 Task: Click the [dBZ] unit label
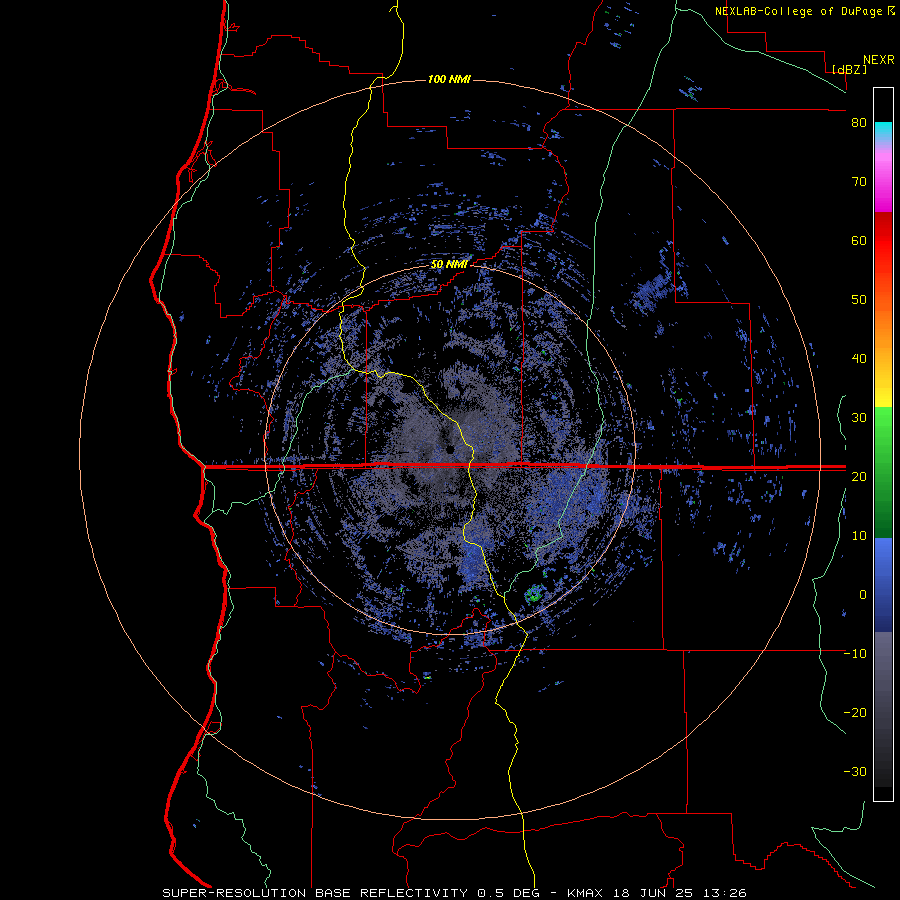(x=849, y=69)
